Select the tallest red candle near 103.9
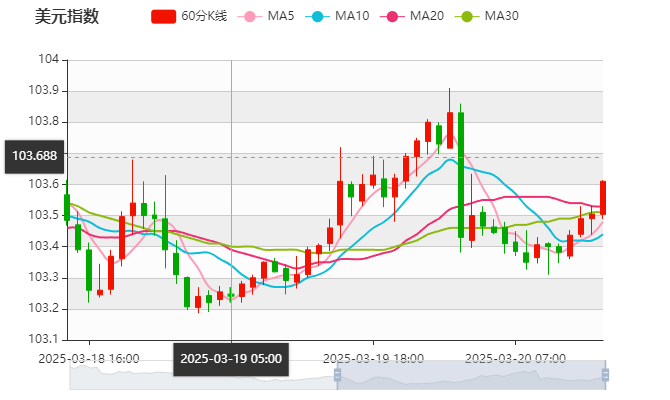The image size is (670, 400). coord(450,130)
